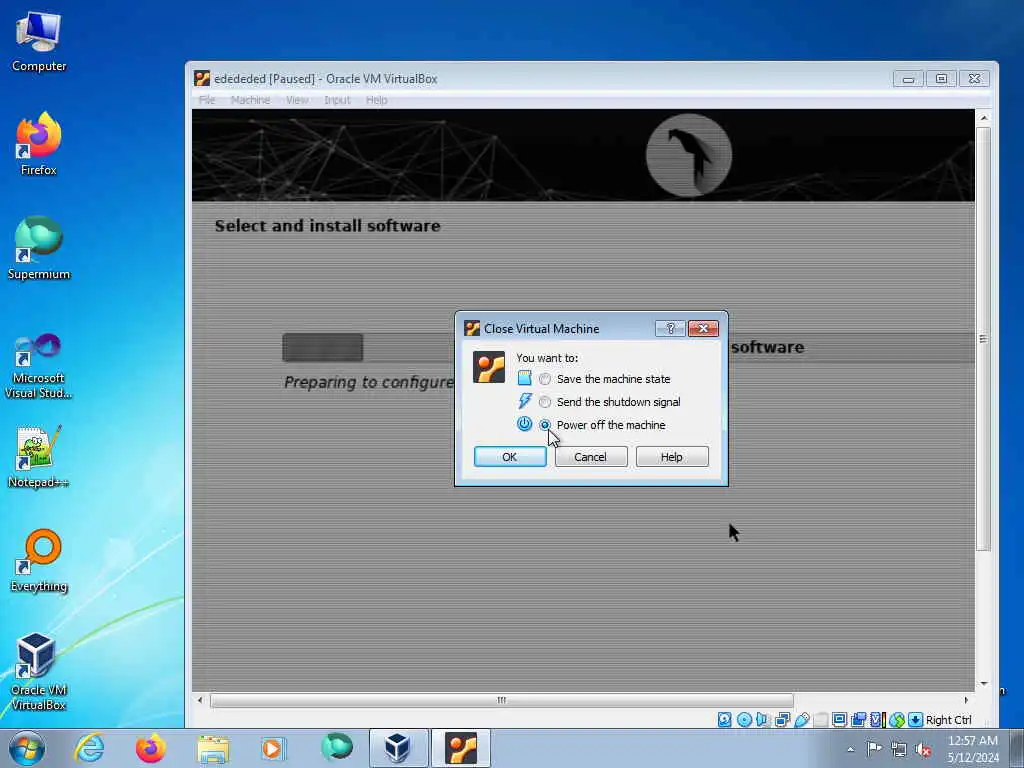Maximize the VirtualBox VM window
This screenshot has height=768, width=1024.
pyautogui.click(x=941, y=79)
